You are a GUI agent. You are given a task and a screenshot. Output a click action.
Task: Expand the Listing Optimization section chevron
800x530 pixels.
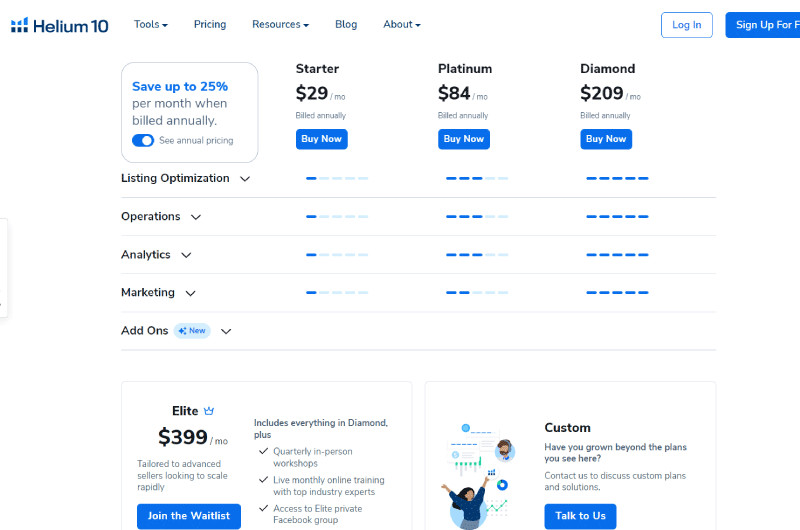245,179
